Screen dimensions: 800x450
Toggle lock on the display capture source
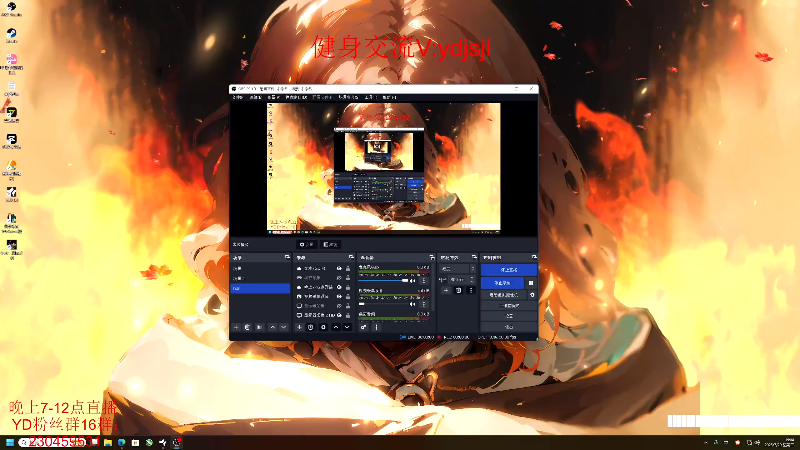click(x=348, y=315)
